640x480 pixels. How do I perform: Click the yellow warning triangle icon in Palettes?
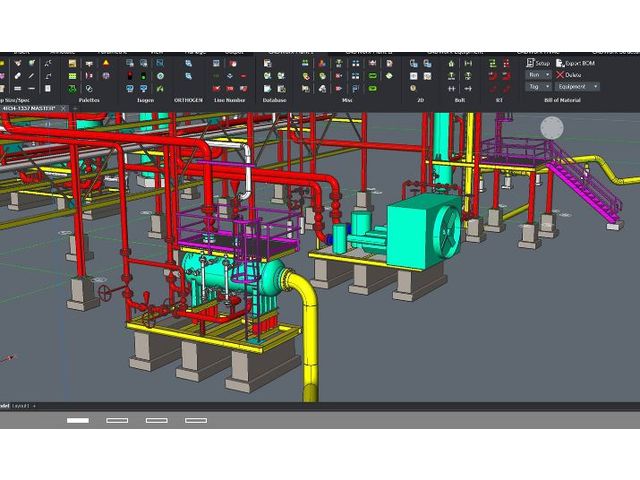tap(106, 63)
